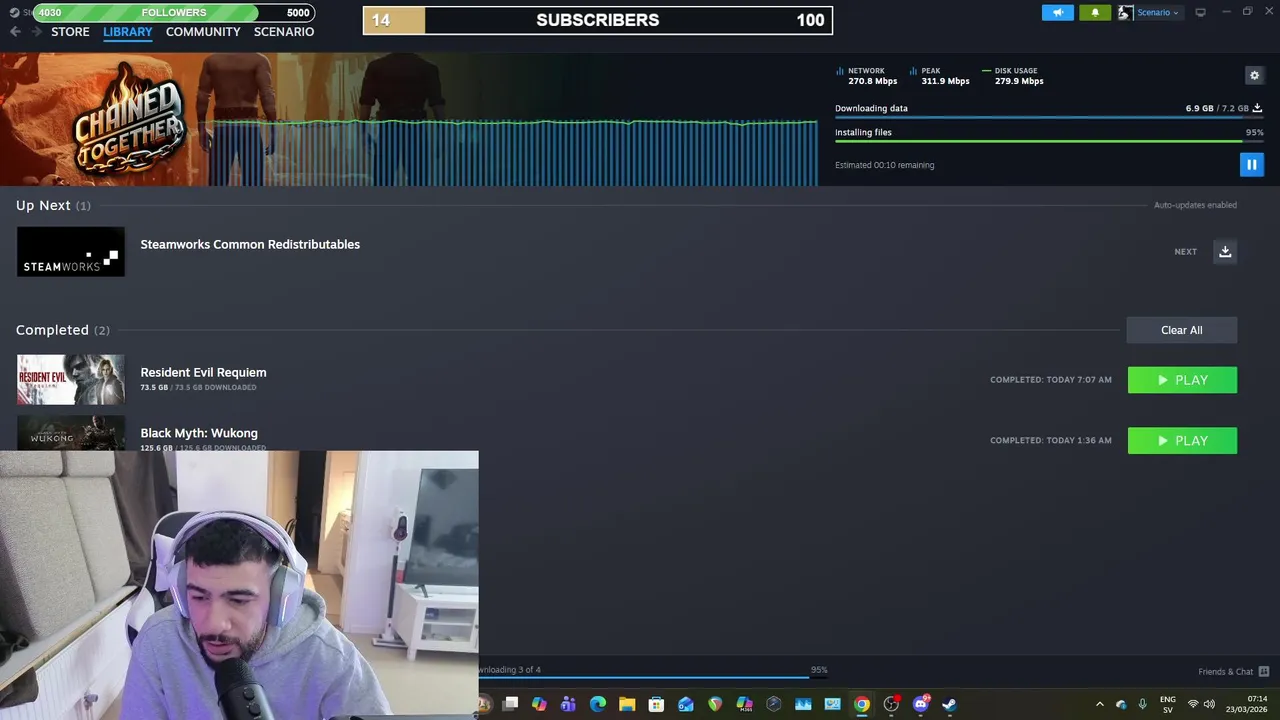
Task: Click the Up Next section heading
Action: pos(53,205)
